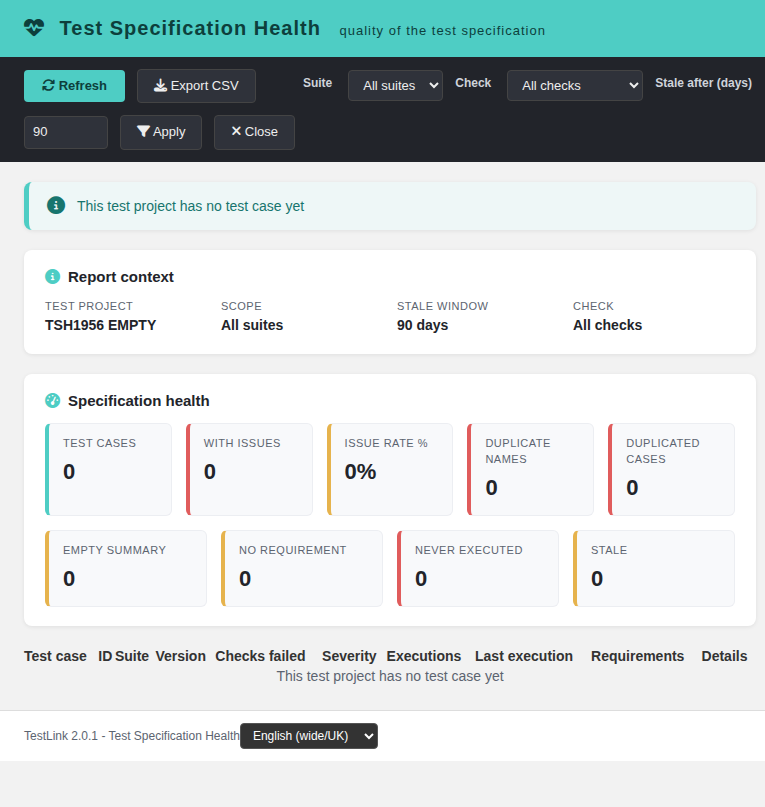This screenshot has height=807, width=765.
Task: Click the 'Details' column header
Action: coord(724,656)
